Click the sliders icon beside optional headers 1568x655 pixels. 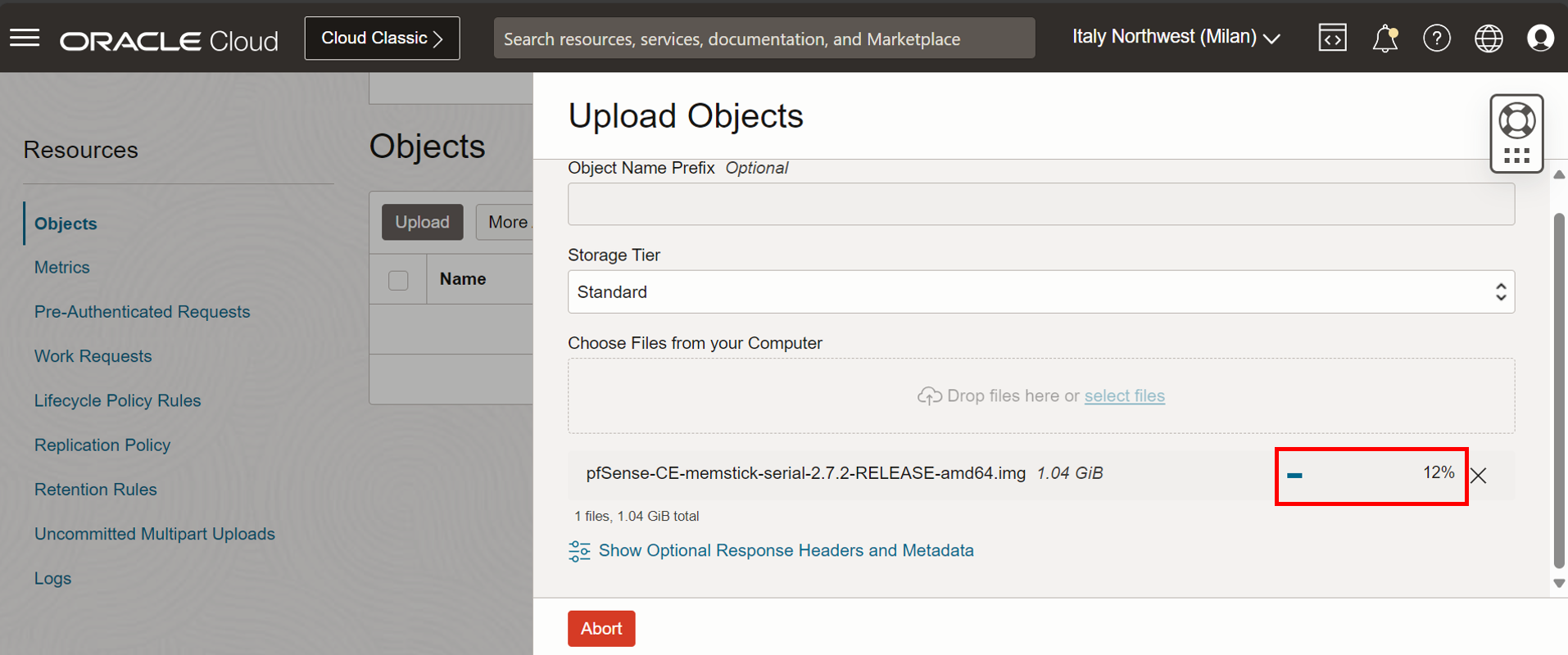pos(579,551)
